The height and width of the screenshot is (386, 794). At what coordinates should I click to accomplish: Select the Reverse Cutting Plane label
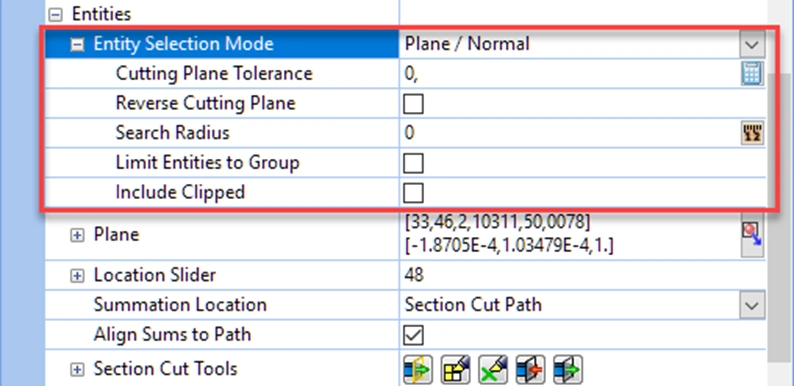coord(206,103)
